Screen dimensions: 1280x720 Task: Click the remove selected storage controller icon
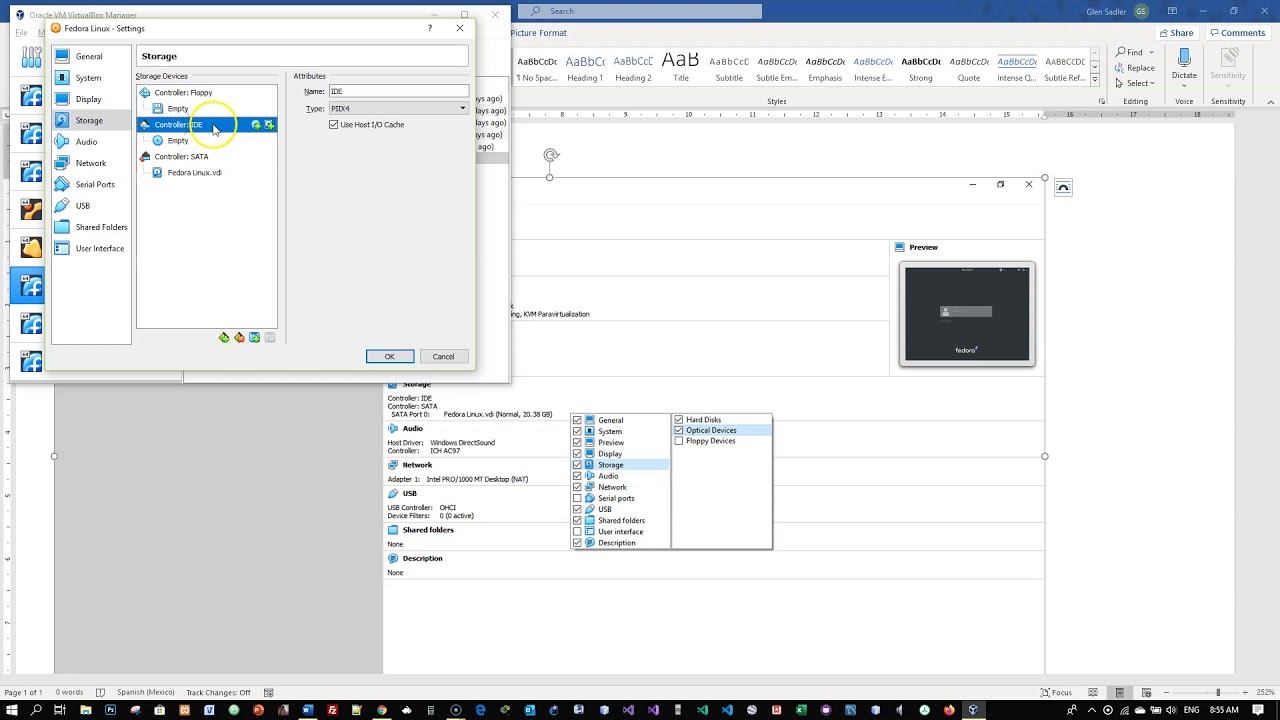[239, 338]
